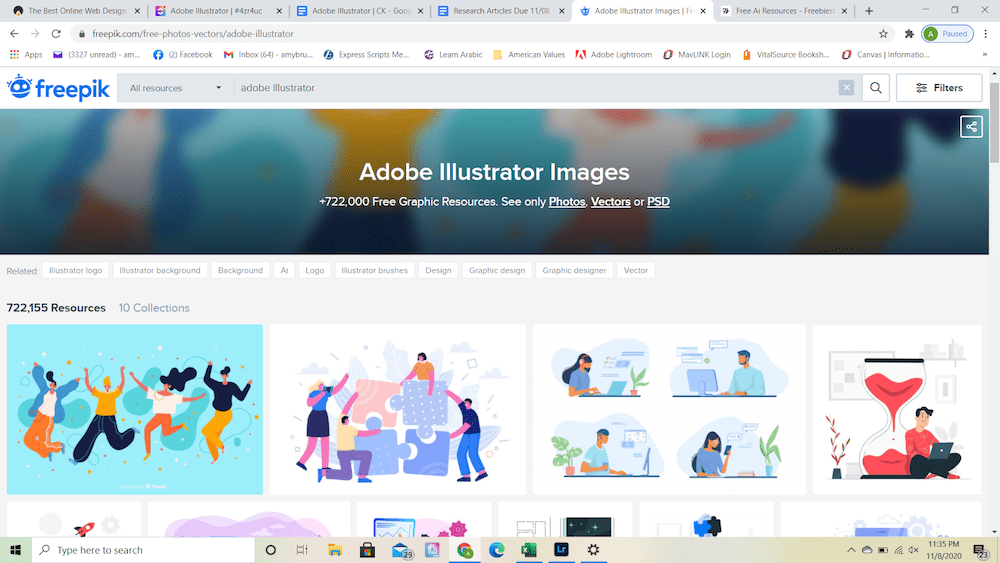Open Chrome three-dot menu

coord(985,34)
